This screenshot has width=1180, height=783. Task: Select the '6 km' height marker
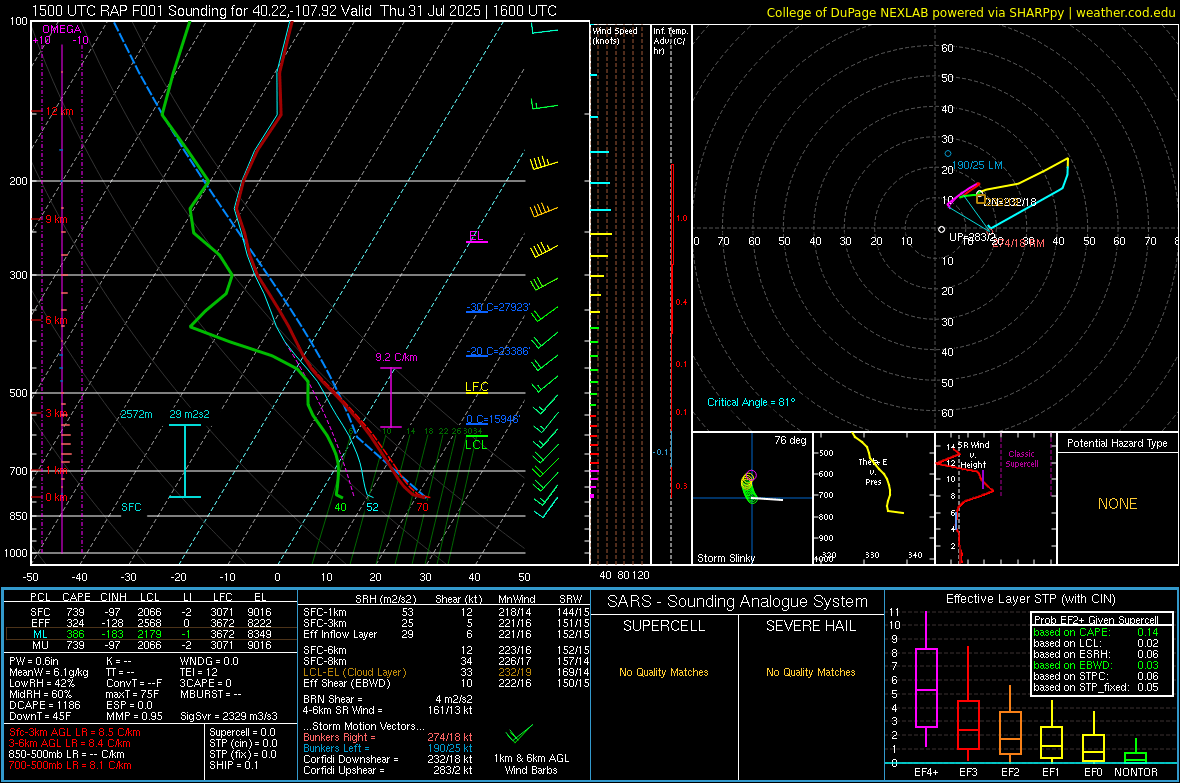(56, 320)
